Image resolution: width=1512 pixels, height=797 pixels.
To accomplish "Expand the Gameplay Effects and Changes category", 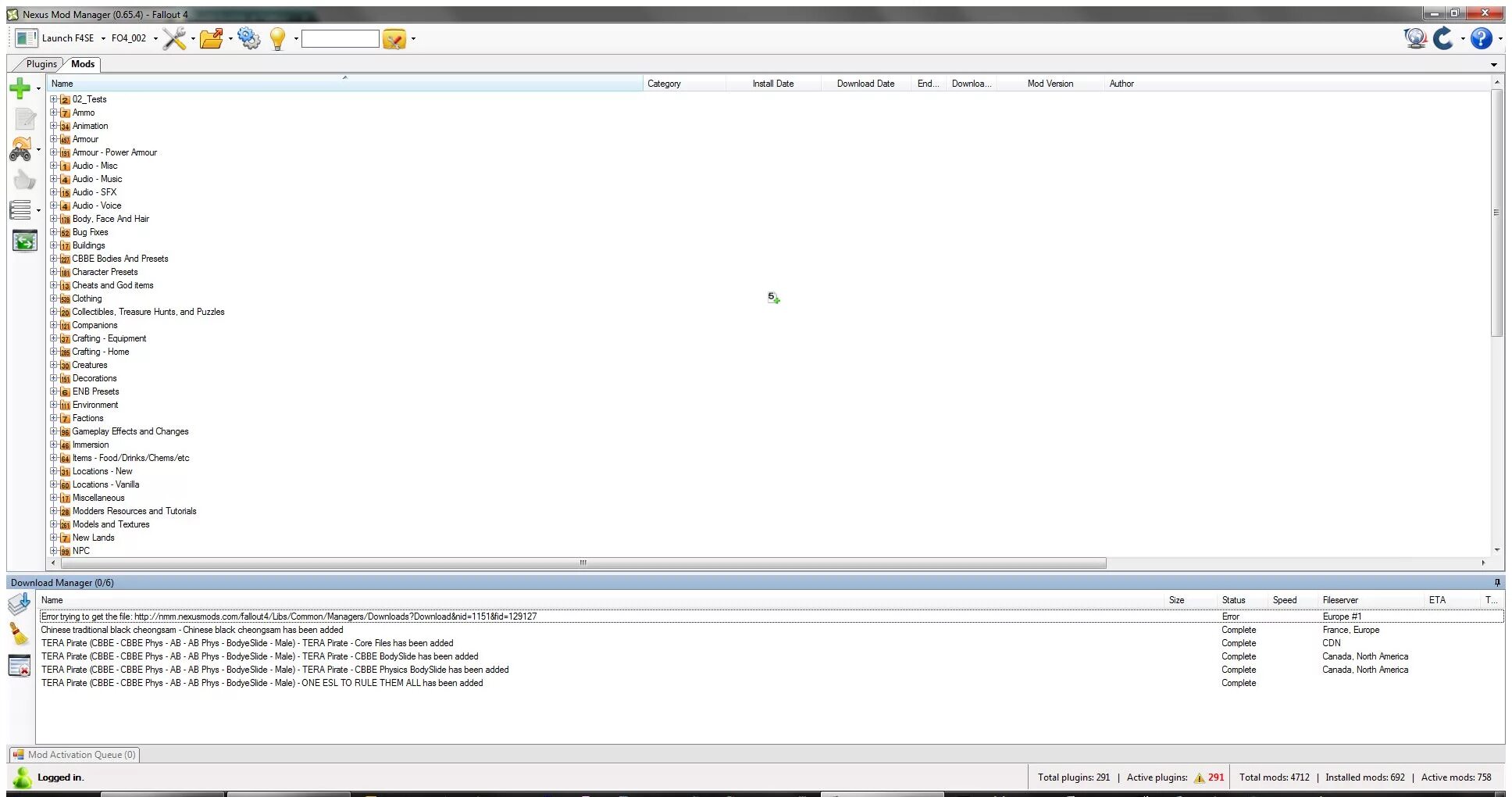I will pyautogui.click(x=54, y=431).
